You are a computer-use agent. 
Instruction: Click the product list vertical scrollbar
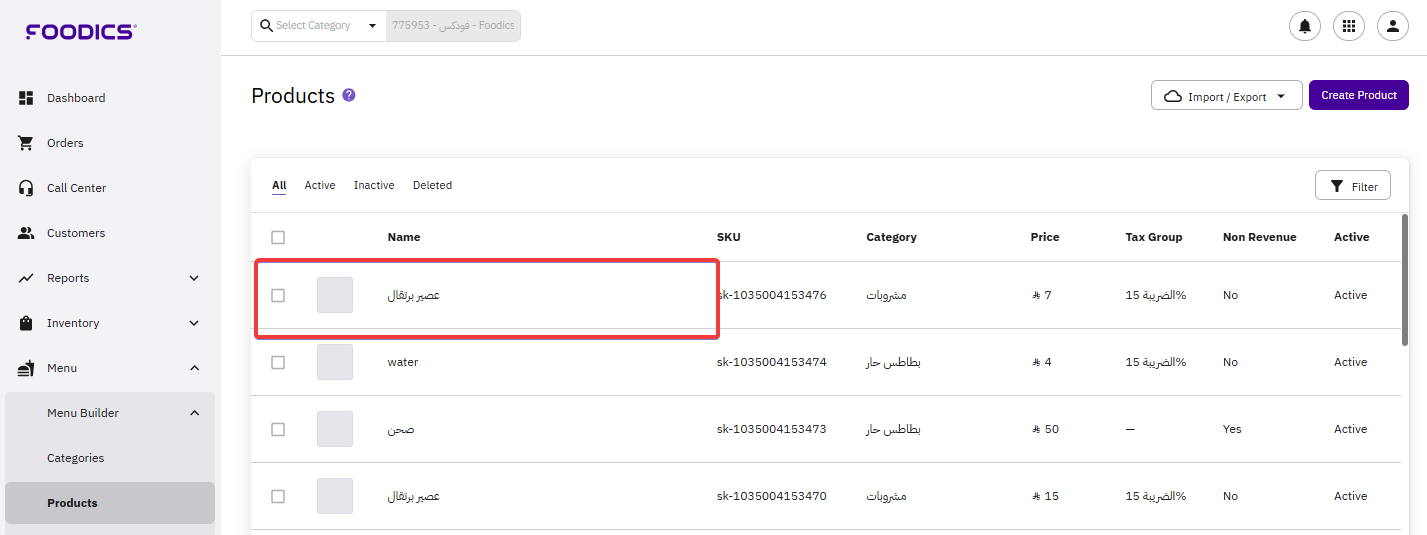pyautogui.click(x=1405, y=280)
